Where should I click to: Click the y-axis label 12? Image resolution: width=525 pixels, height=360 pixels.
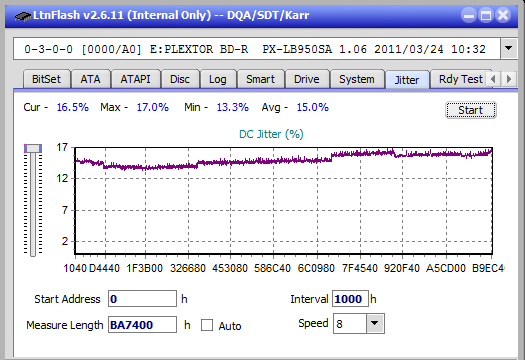(x=62, y=178)
